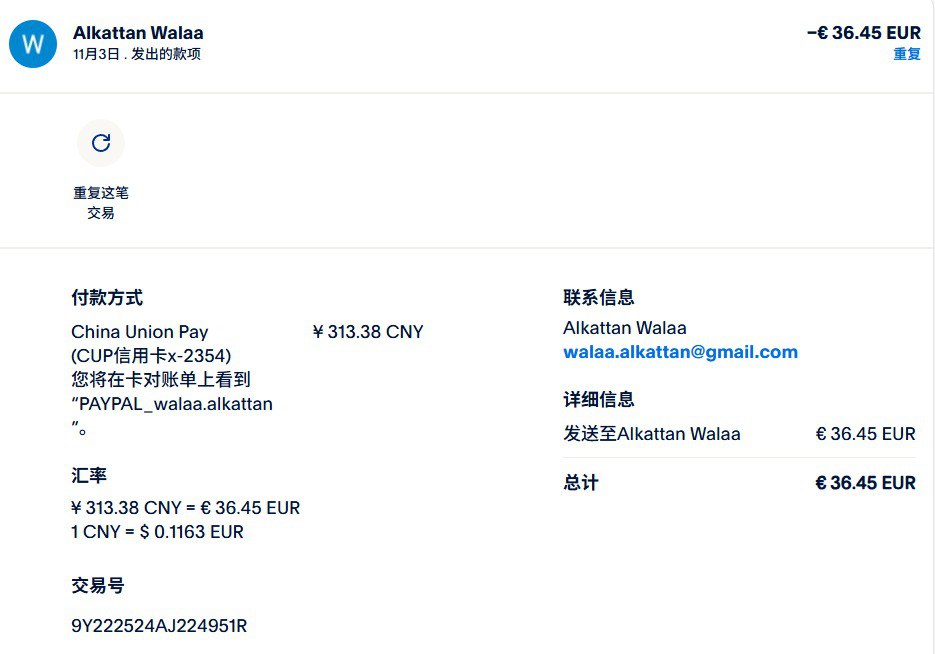Click the 1 CNY = $ 0.1163 EUR rate
Screen dimensions: 935x654
click(x=157, y=532)
